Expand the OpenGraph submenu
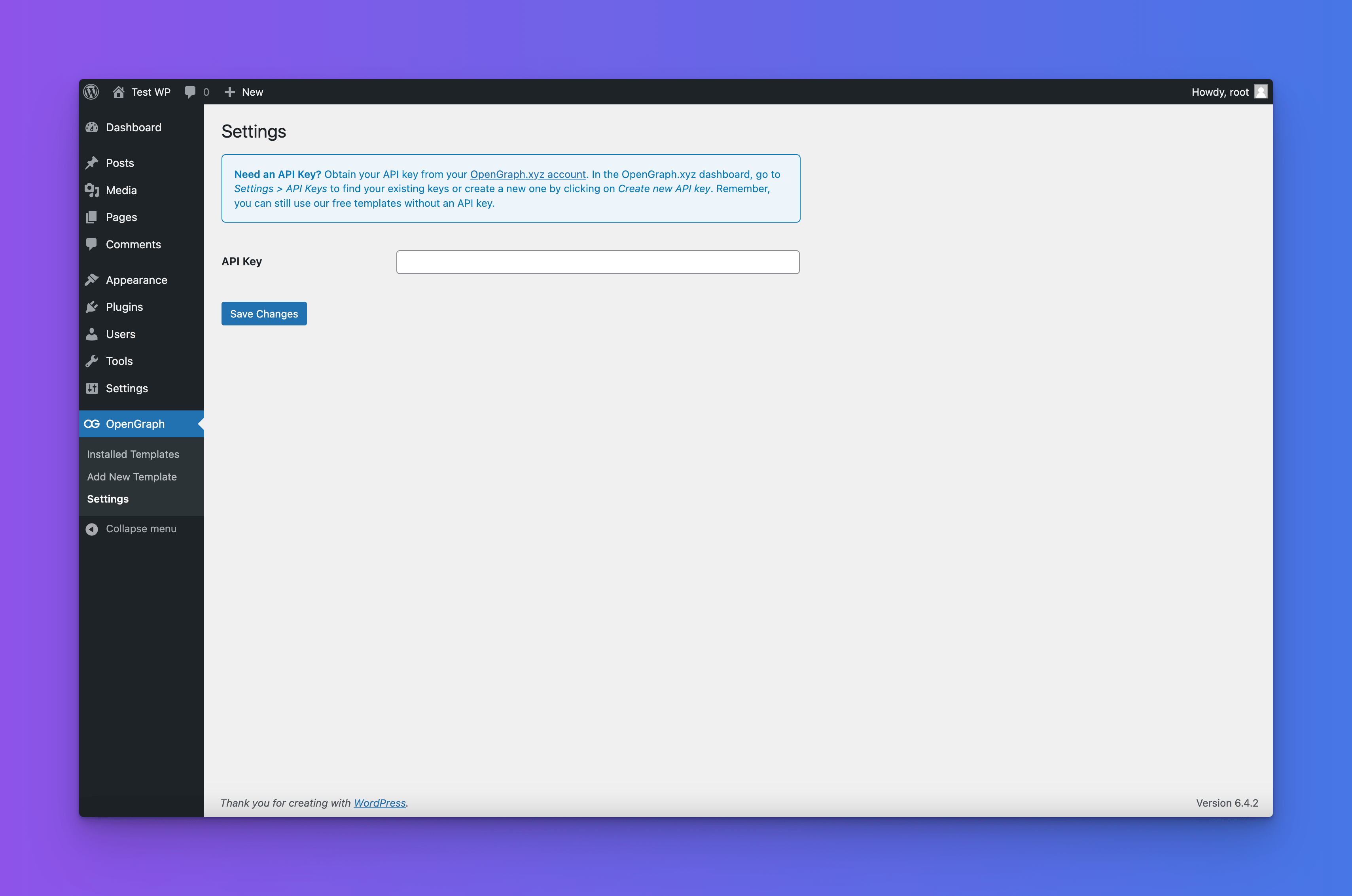Screen dimensions: 1352x896 [x=136, y=423]
